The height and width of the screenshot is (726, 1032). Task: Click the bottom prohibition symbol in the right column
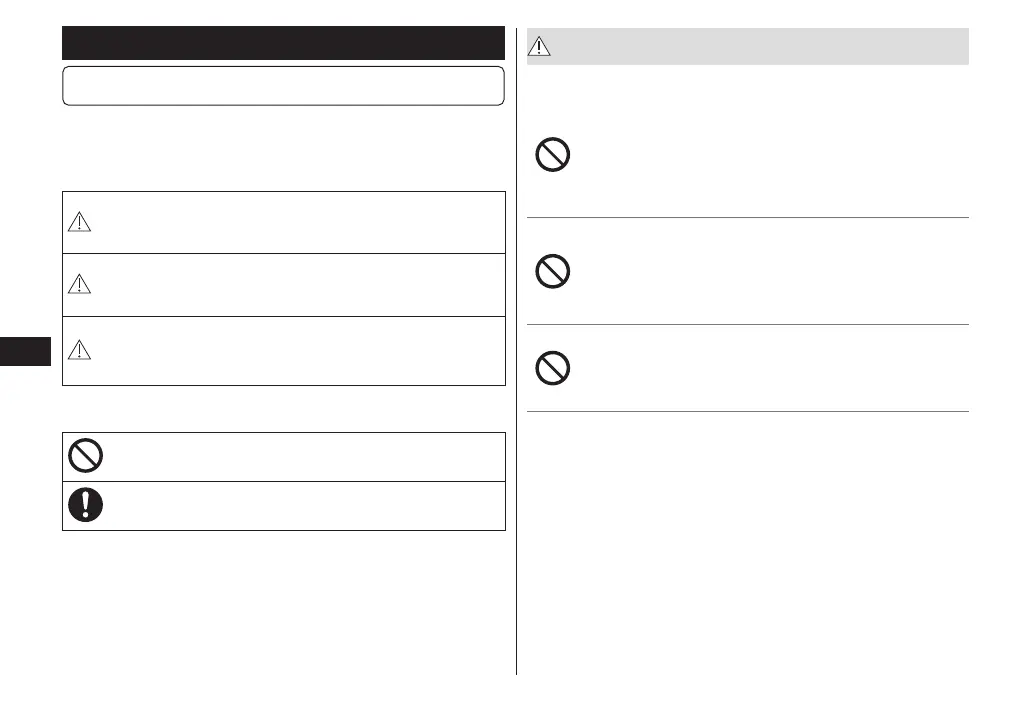coord(553,368)
